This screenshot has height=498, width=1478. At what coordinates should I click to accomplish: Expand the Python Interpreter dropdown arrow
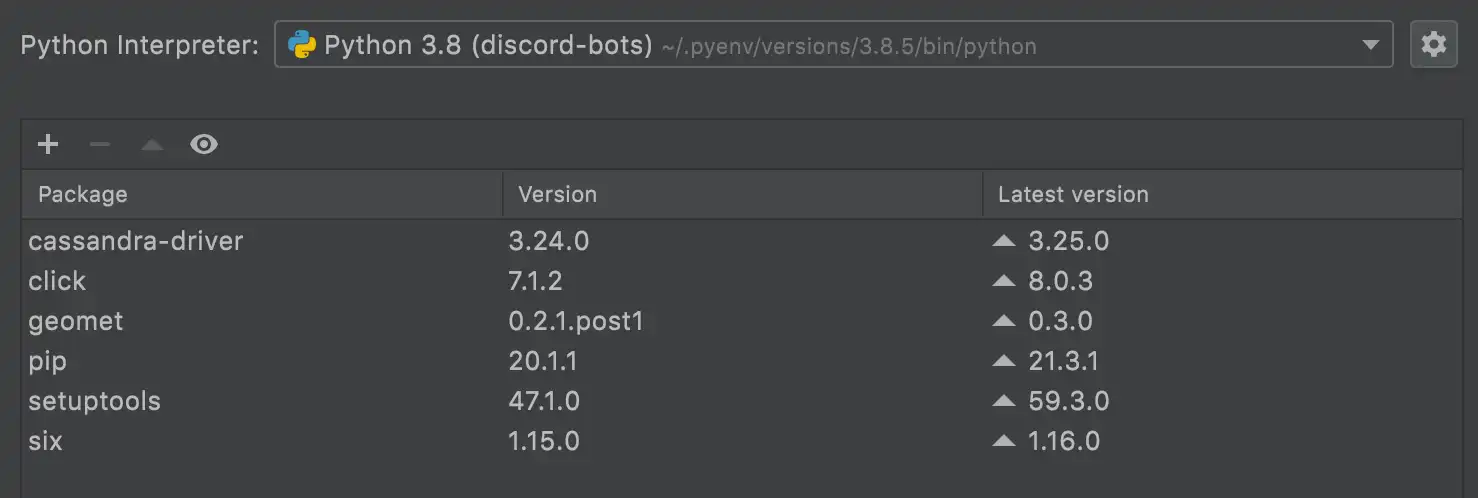click(x=1369, y=46)
